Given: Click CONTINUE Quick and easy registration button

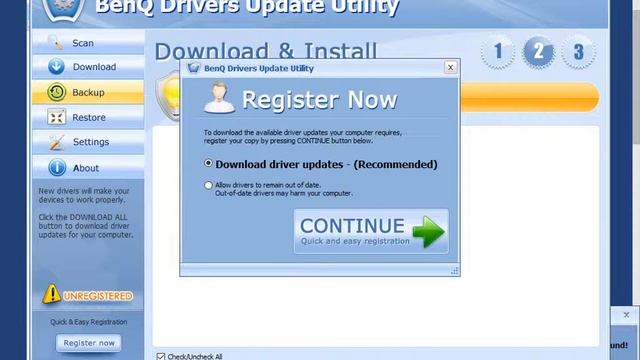Looking at the screenshot, I should pos(371,231).
